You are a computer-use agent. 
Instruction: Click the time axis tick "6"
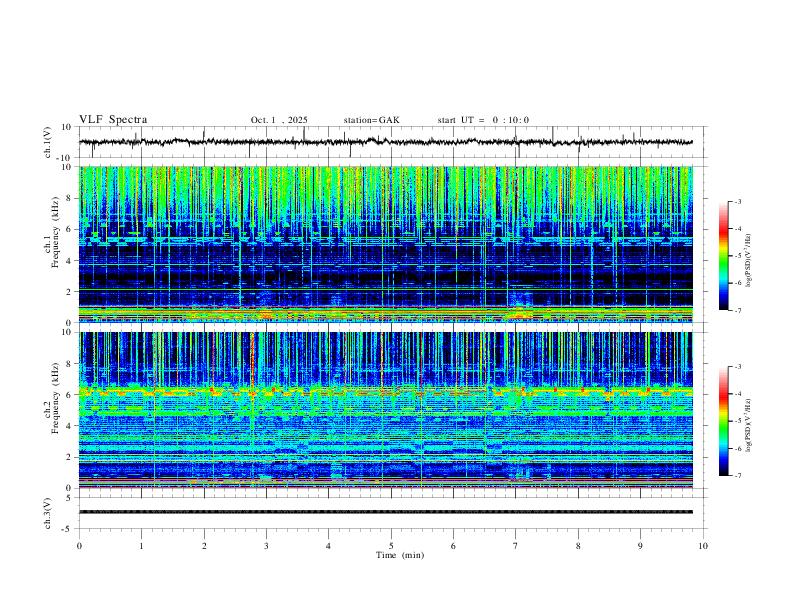(x=453, y=546)
